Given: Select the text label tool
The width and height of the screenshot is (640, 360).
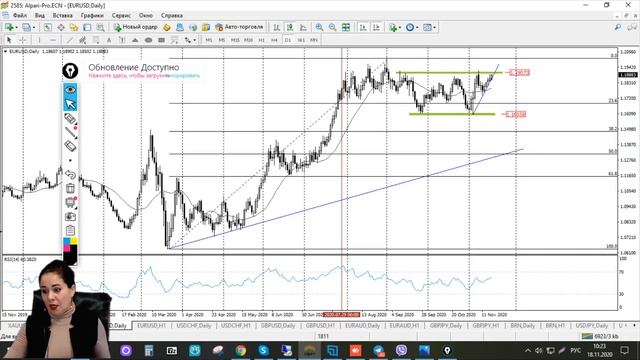Looking at the screenshot, I should coord(122,40).
